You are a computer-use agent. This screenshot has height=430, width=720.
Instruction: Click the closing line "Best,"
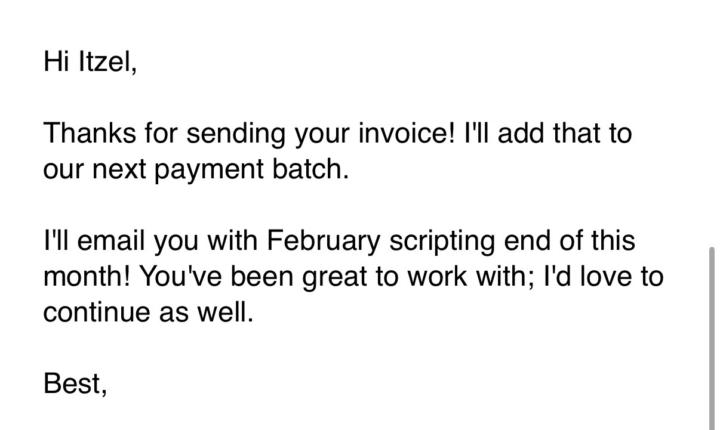pos(75,383)
